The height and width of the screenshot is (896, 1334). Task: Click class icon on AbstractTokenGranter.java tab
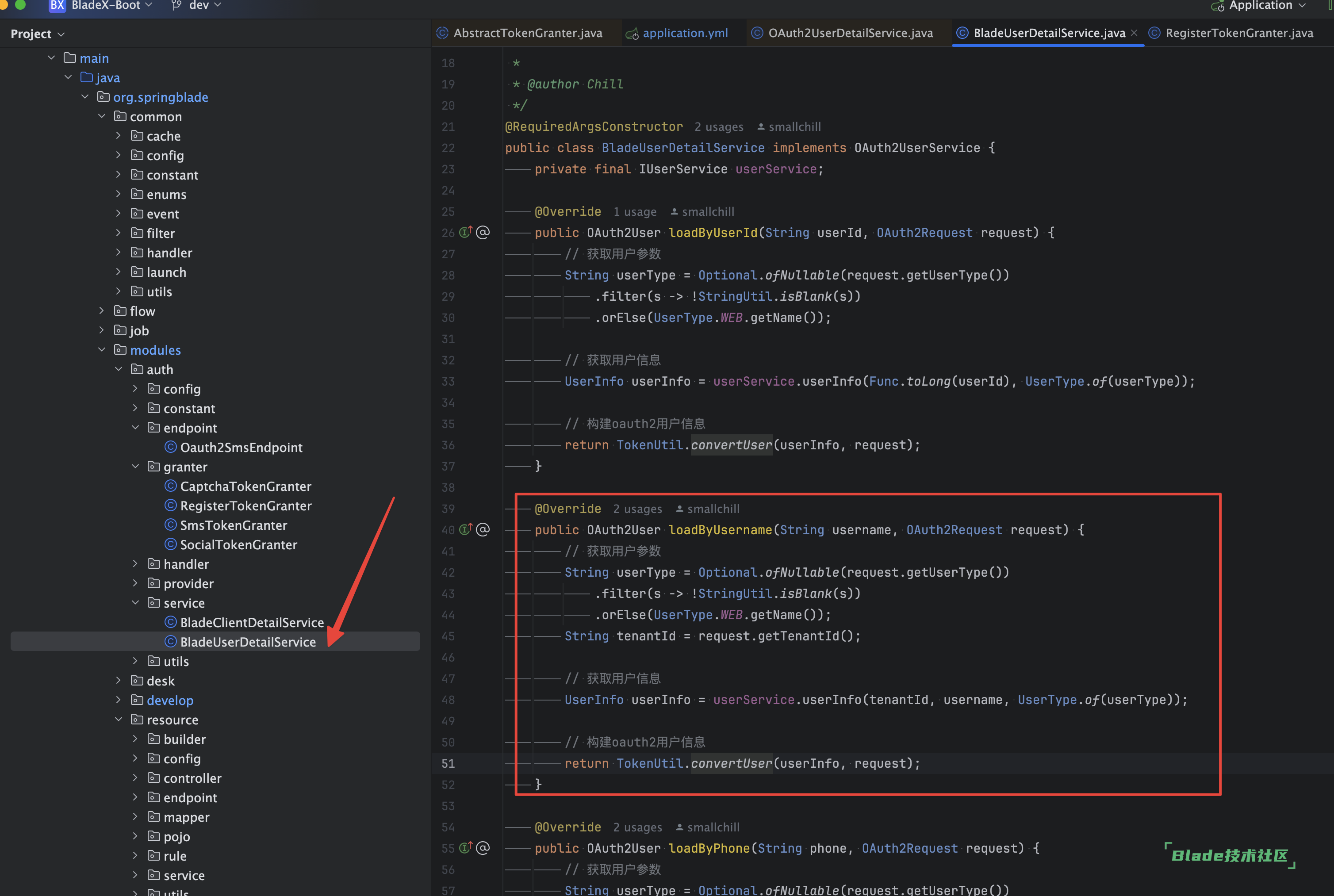click(x=442, y=33)
